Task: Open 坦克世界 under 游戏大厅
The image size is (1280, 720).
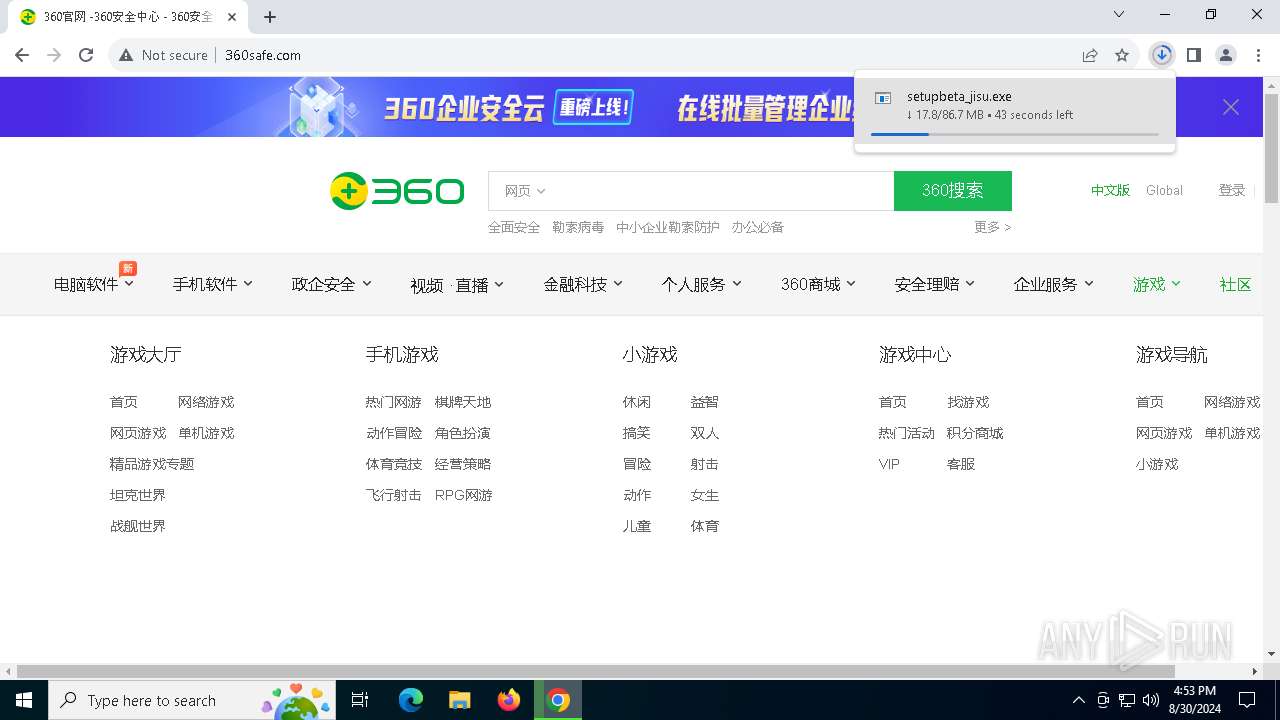Action: [138, 495]
